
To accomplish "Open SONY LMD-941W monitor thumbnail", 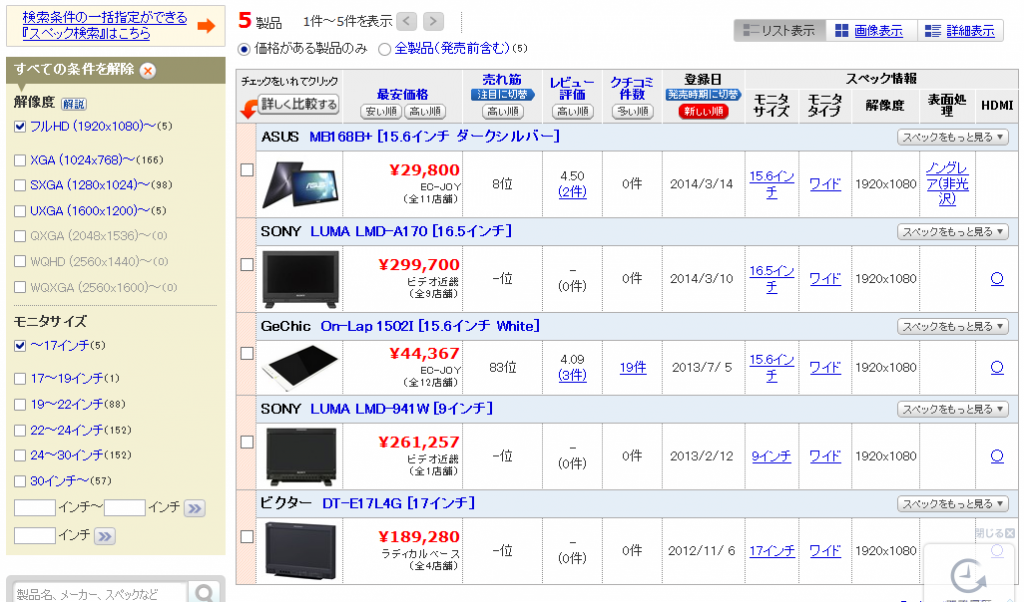I will coord(300,456).
